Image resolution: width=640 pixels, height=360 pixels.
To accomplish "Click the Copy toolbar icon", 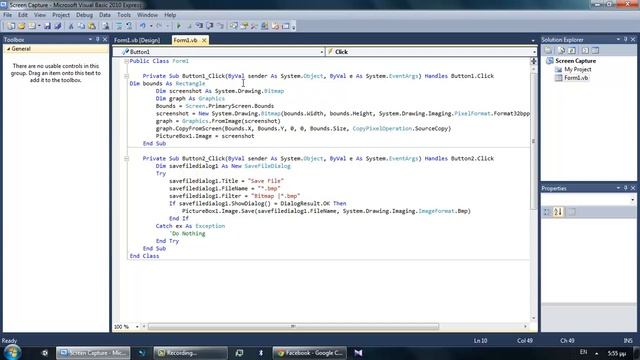I will 81,26.
